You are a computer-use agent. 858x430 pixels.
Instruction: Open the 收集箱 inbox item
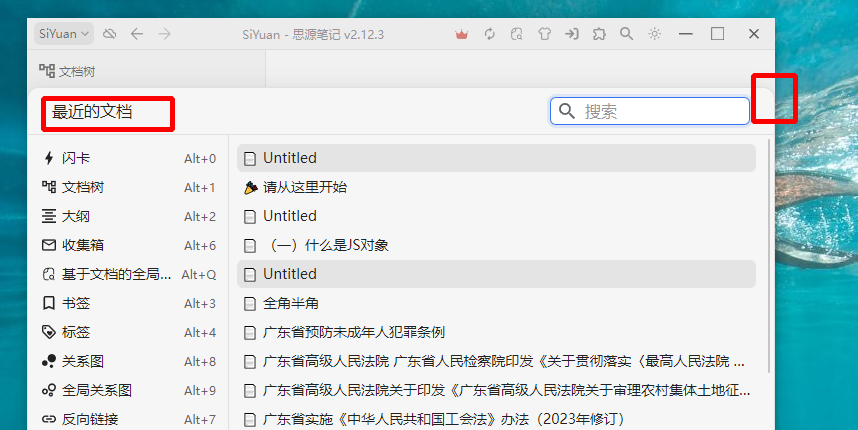(83, 245)
